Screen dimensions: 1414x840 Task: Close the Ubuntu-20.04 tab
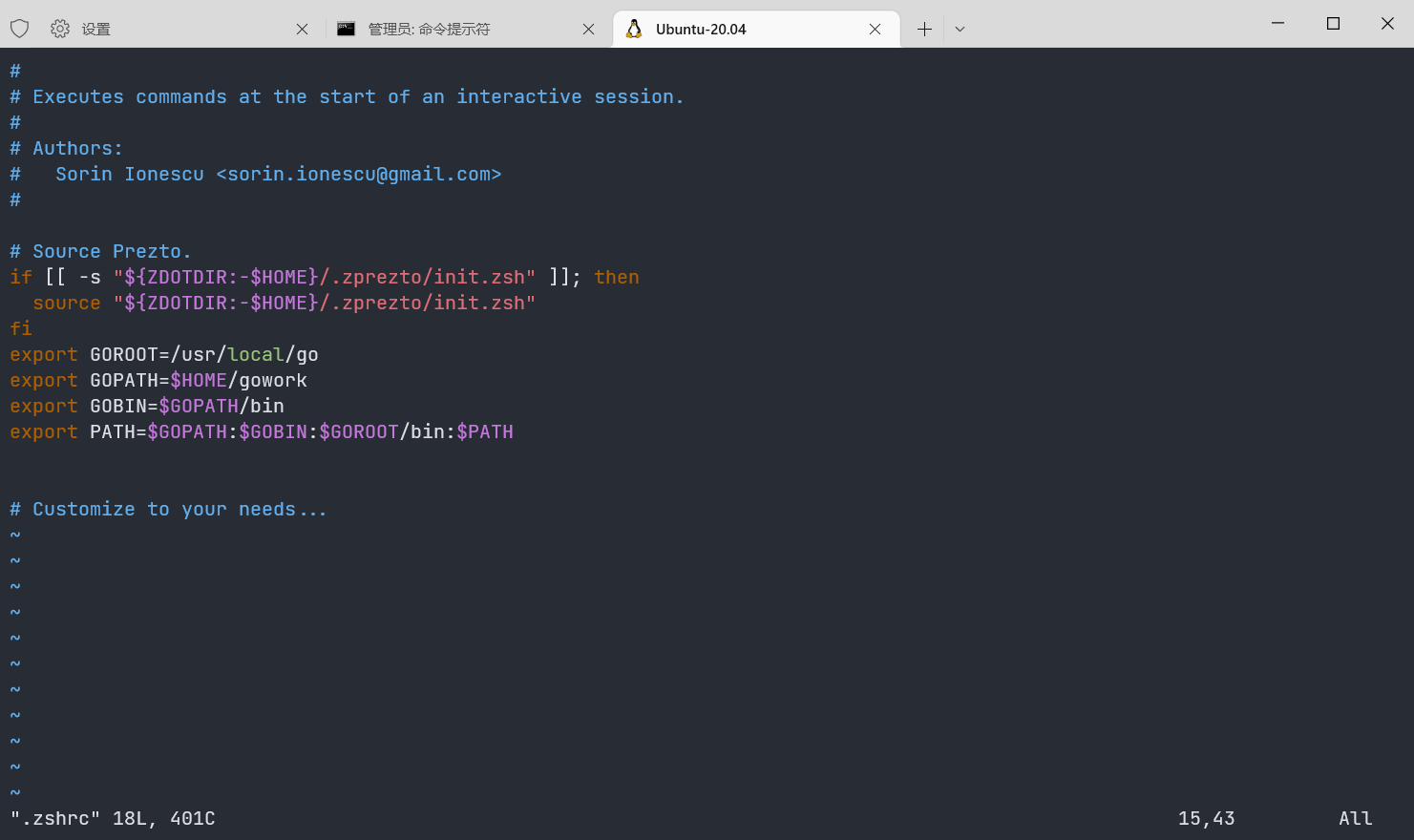[x=875, y=29]
